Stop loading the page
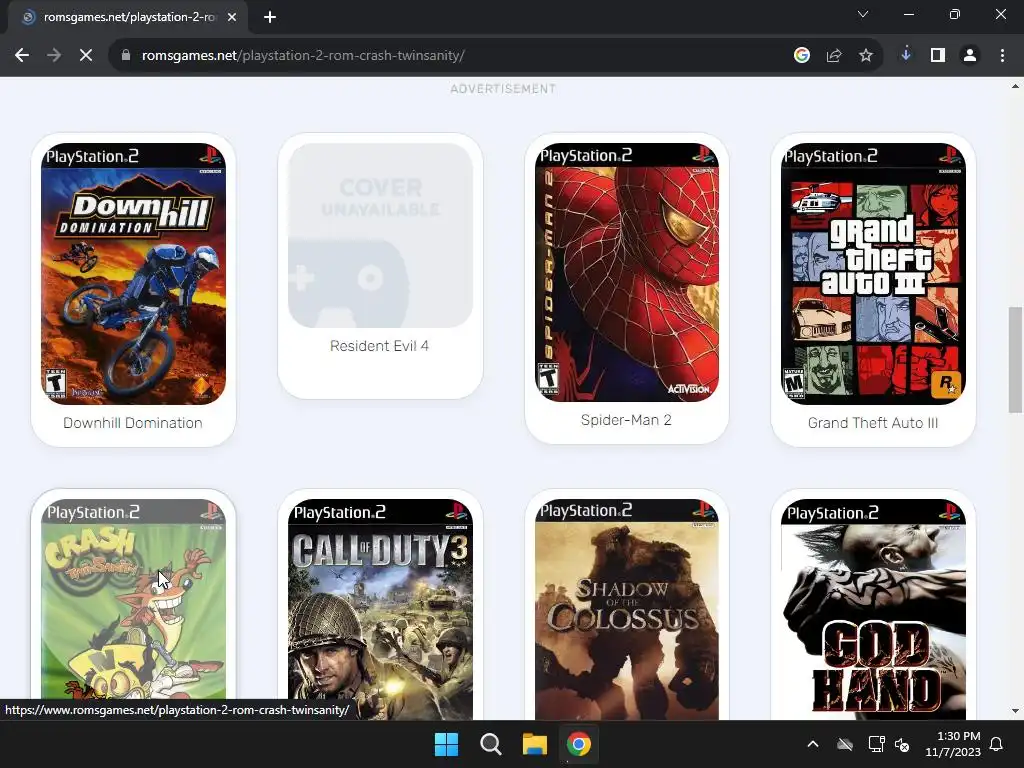The width and height of the screenshot is (1024, 768). (x=86, y=56)
